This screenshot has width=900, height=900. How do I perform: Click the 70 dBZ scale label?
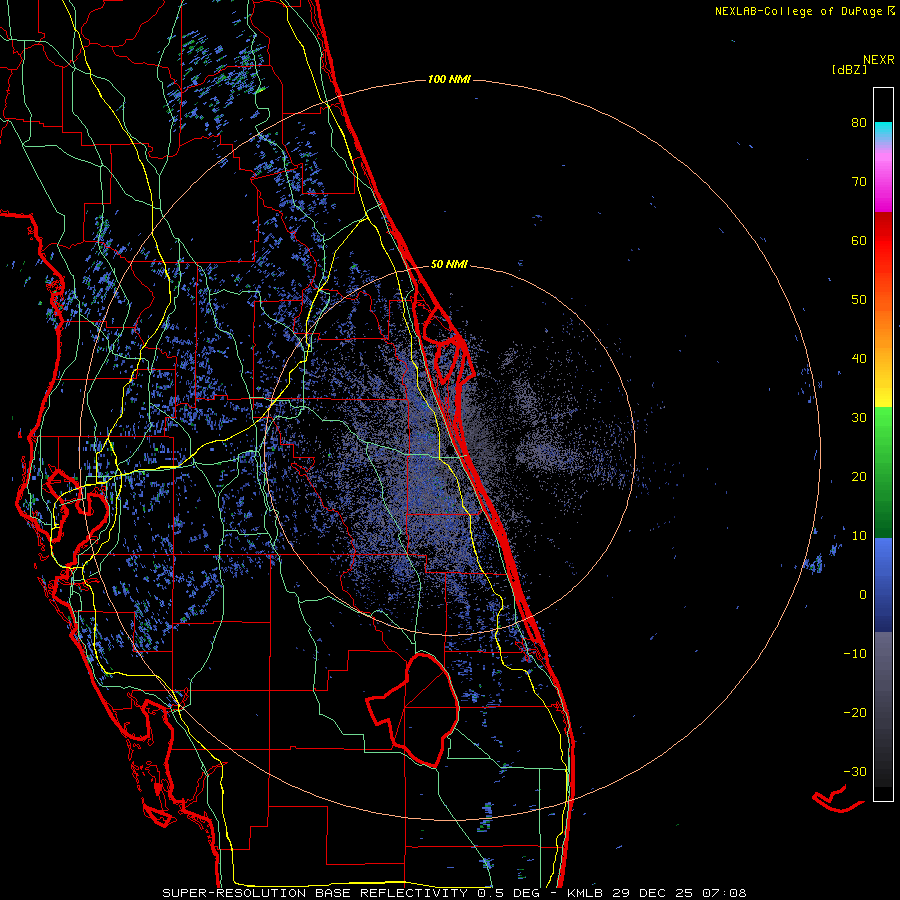point(859,181)
